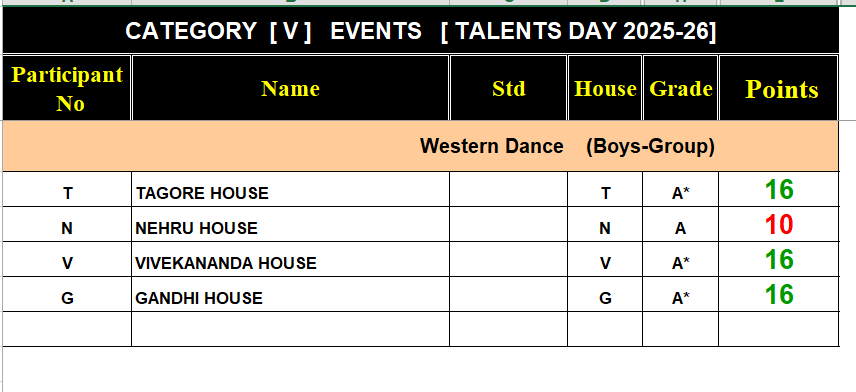Click the TAGORE HOUSE name cell
This screenshot has height=392, width=856.
290,189
